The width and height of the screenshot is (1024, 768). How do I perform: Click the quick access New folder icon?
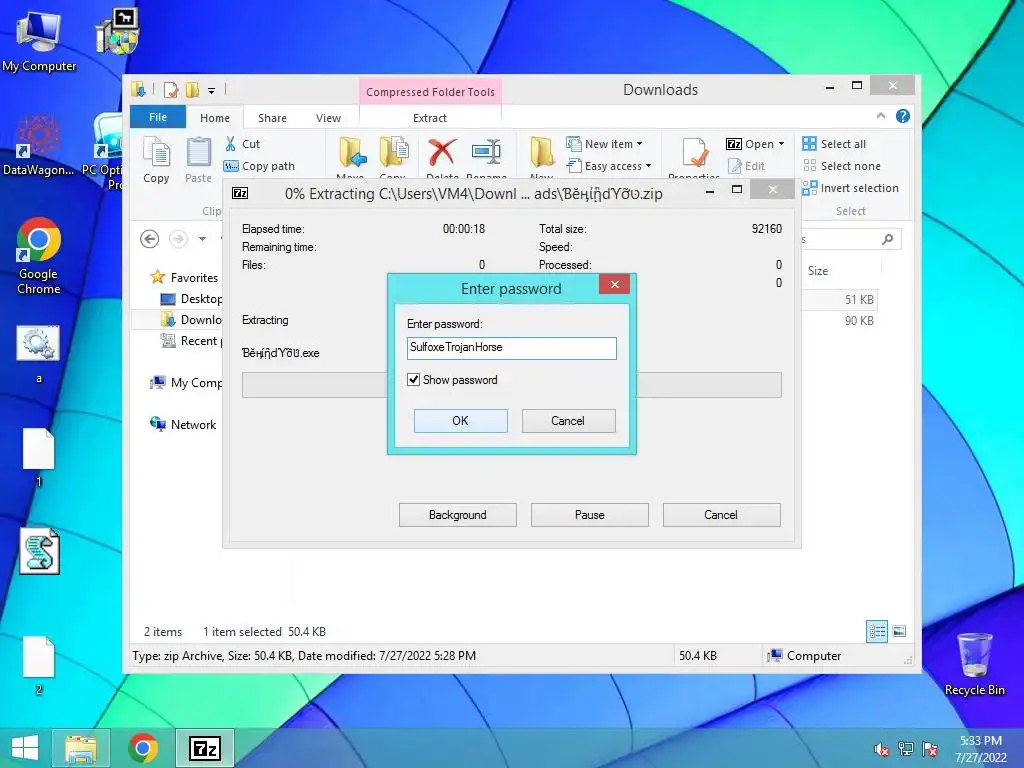click(193, 89)
